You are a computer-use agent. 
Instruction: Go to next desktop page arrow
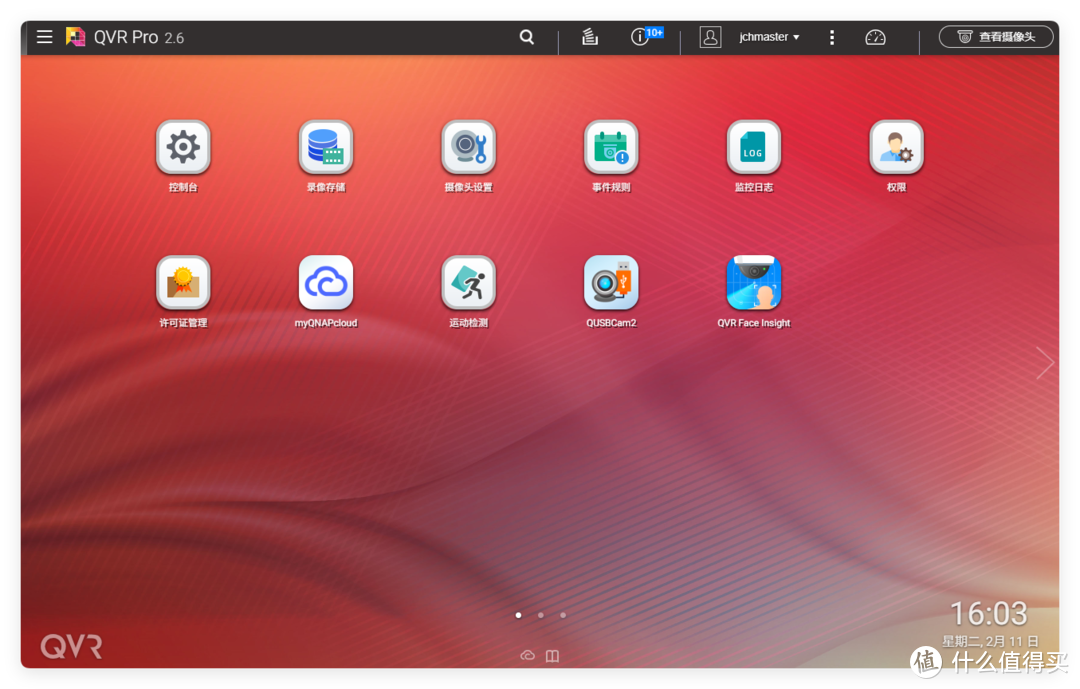point(1045,363)
